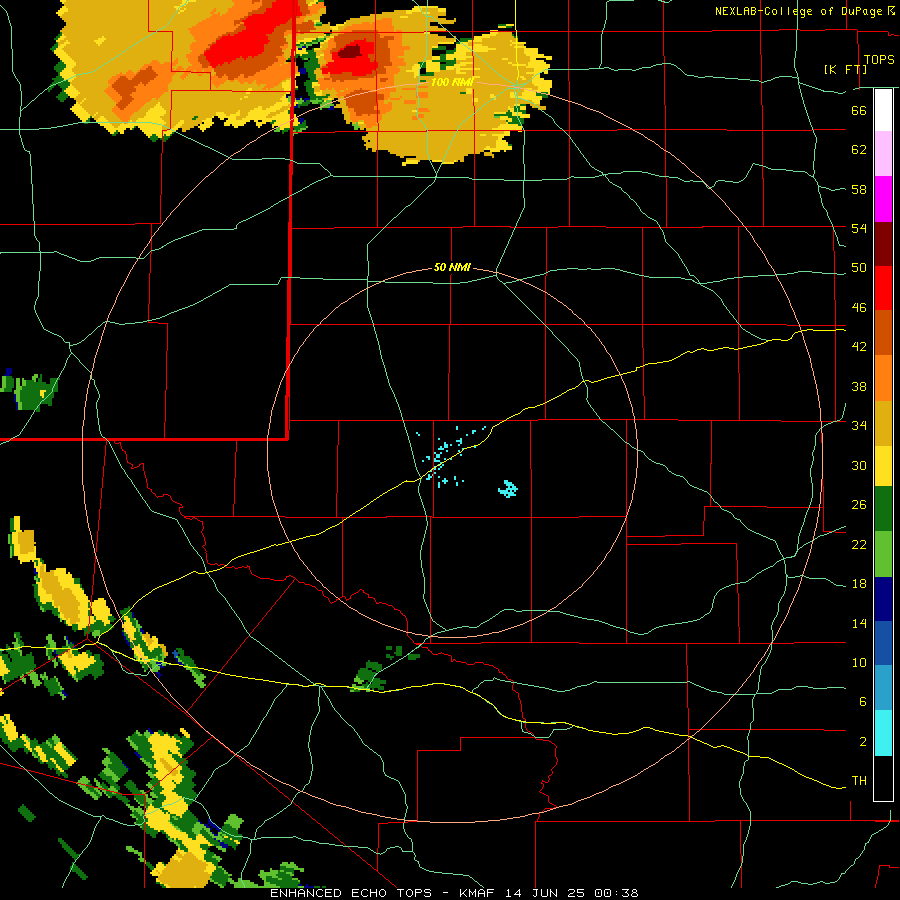Click the navy blue swatch between 18 and 14

(x=883, y=599)
